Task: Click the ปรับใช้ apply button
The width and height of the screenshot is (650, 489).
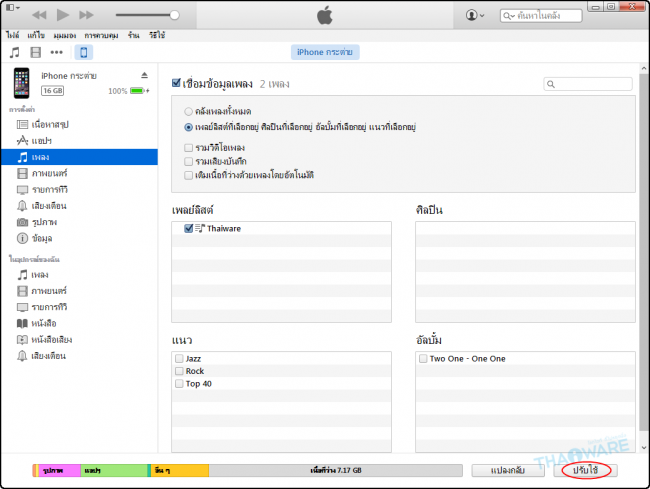Action: (585, 470)
